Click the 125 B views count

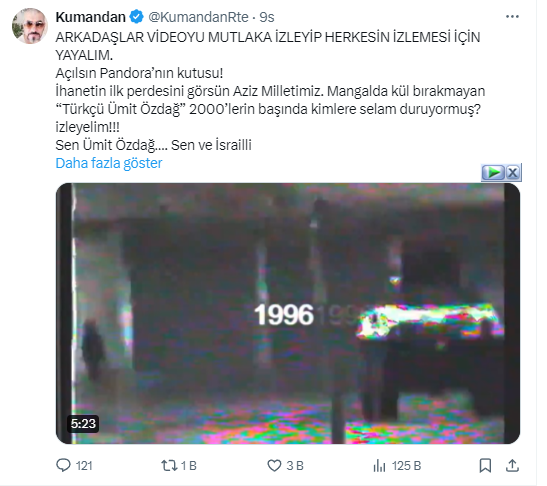[x=407, y=466]
